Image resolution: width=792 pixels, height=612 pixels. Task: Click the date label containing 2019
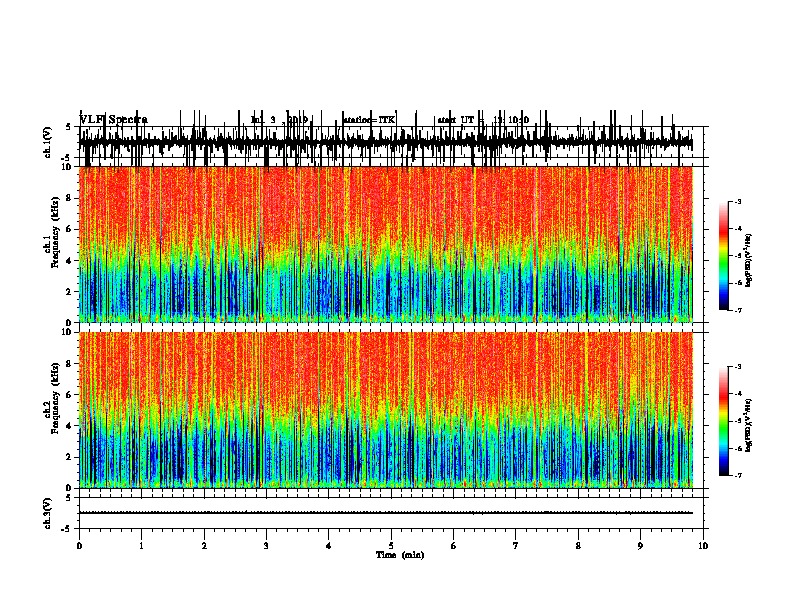pos(279,120)
